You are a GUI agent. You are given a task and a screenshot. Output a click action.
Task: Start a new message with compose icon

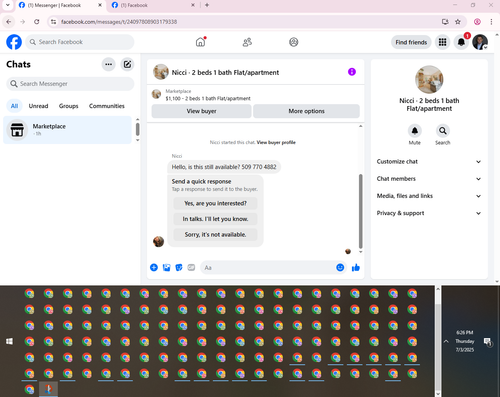point(127,64)
